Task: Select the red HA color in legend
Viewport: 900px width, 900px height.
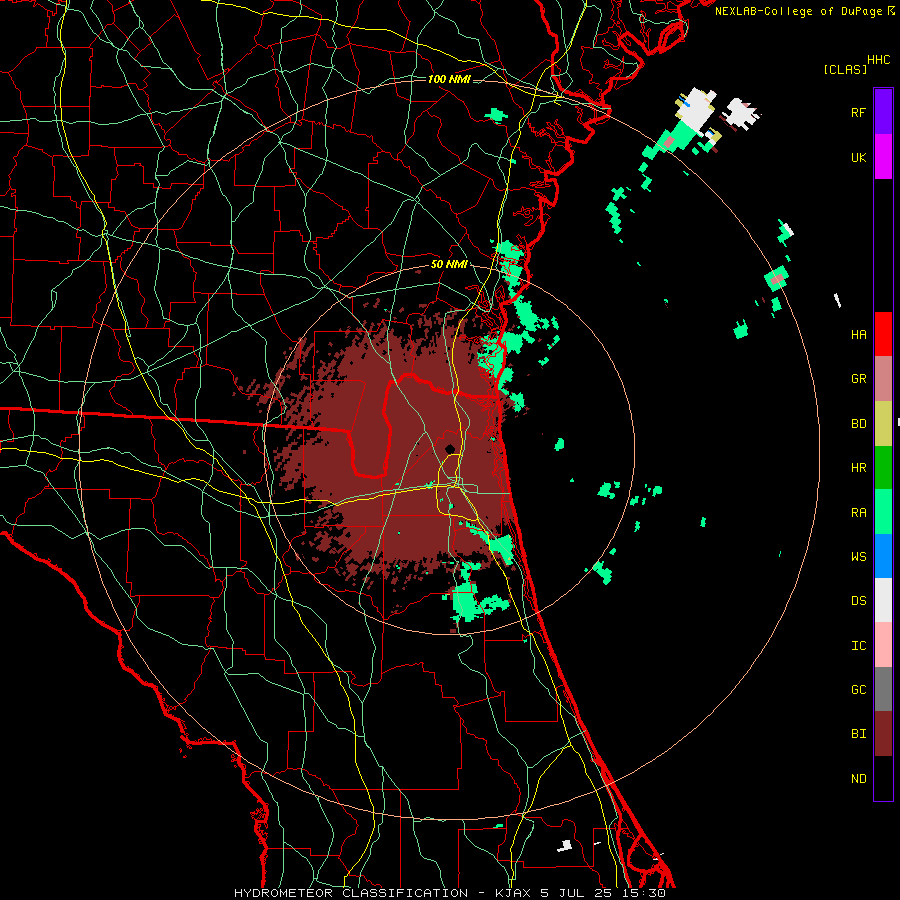Action: tap(883, 334)
